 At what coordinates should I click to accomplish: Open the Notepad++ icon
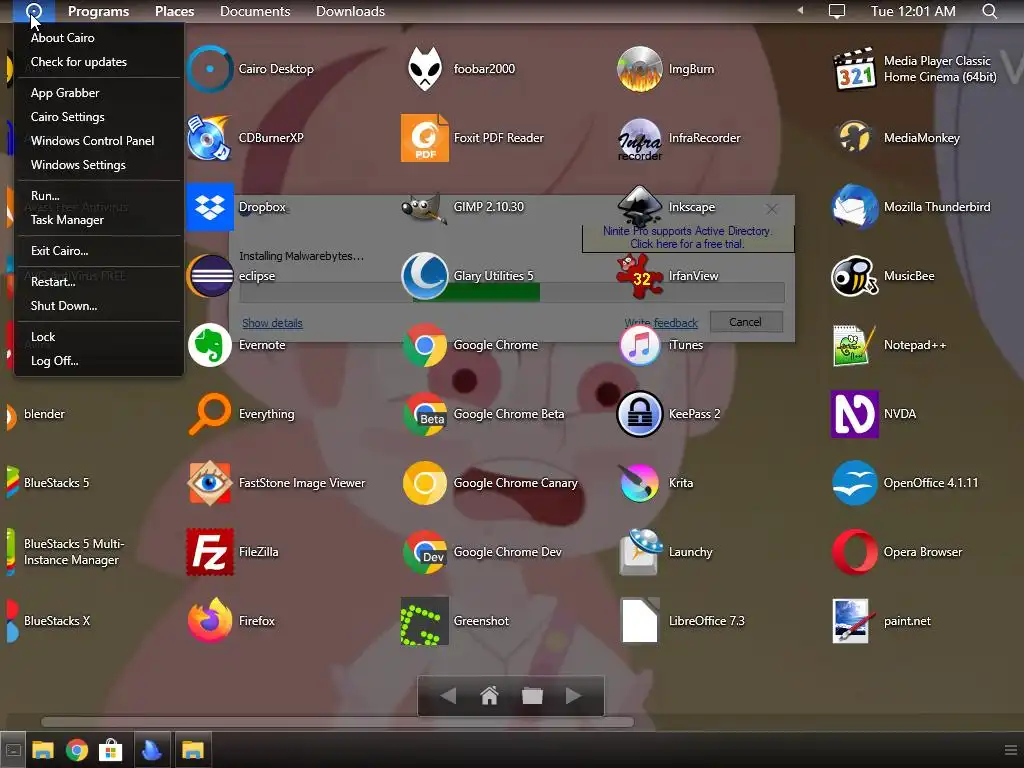(x=854, y=345)
